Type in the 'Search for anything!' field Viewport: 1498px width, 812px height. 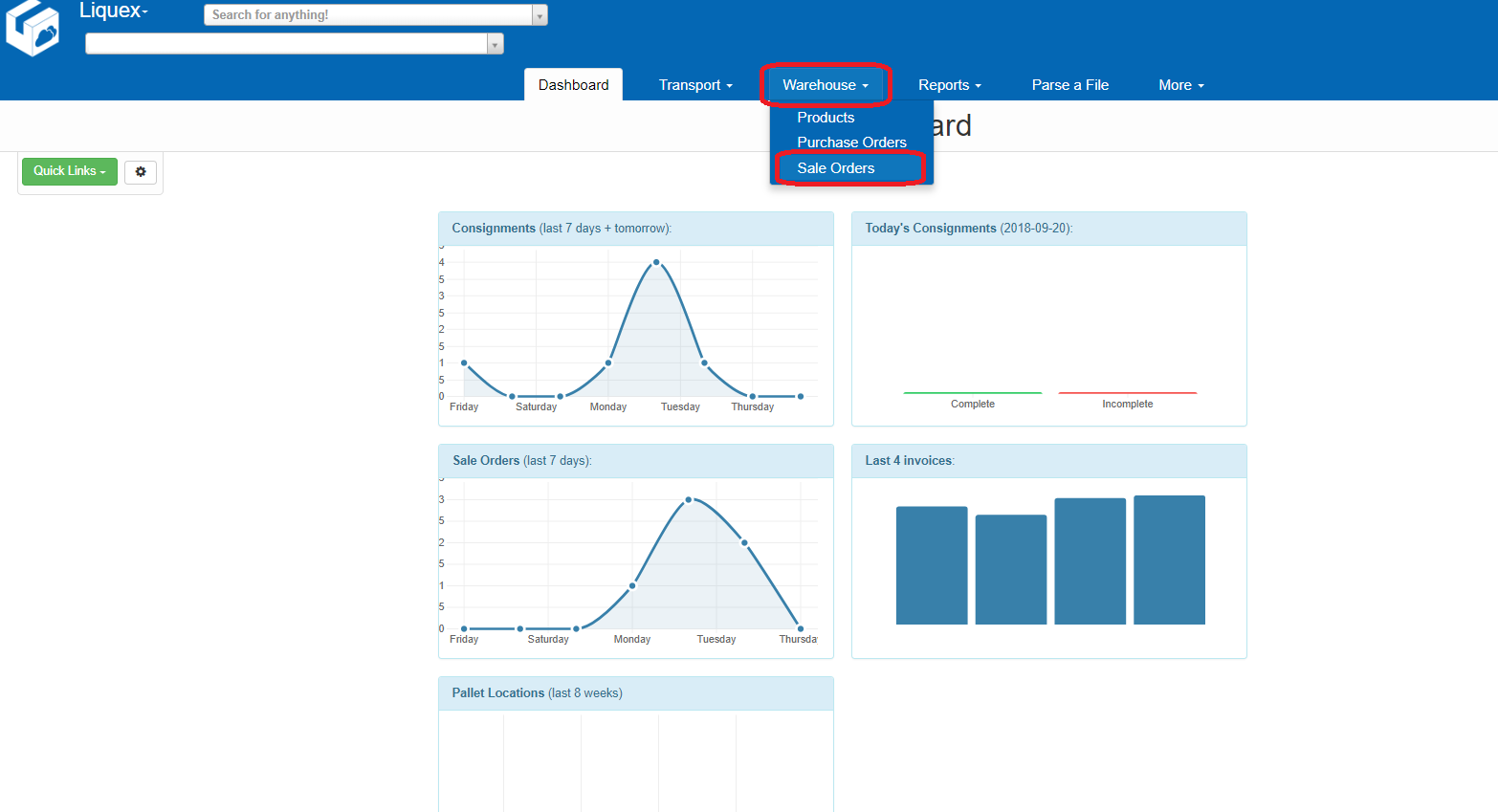pos(368,15)
